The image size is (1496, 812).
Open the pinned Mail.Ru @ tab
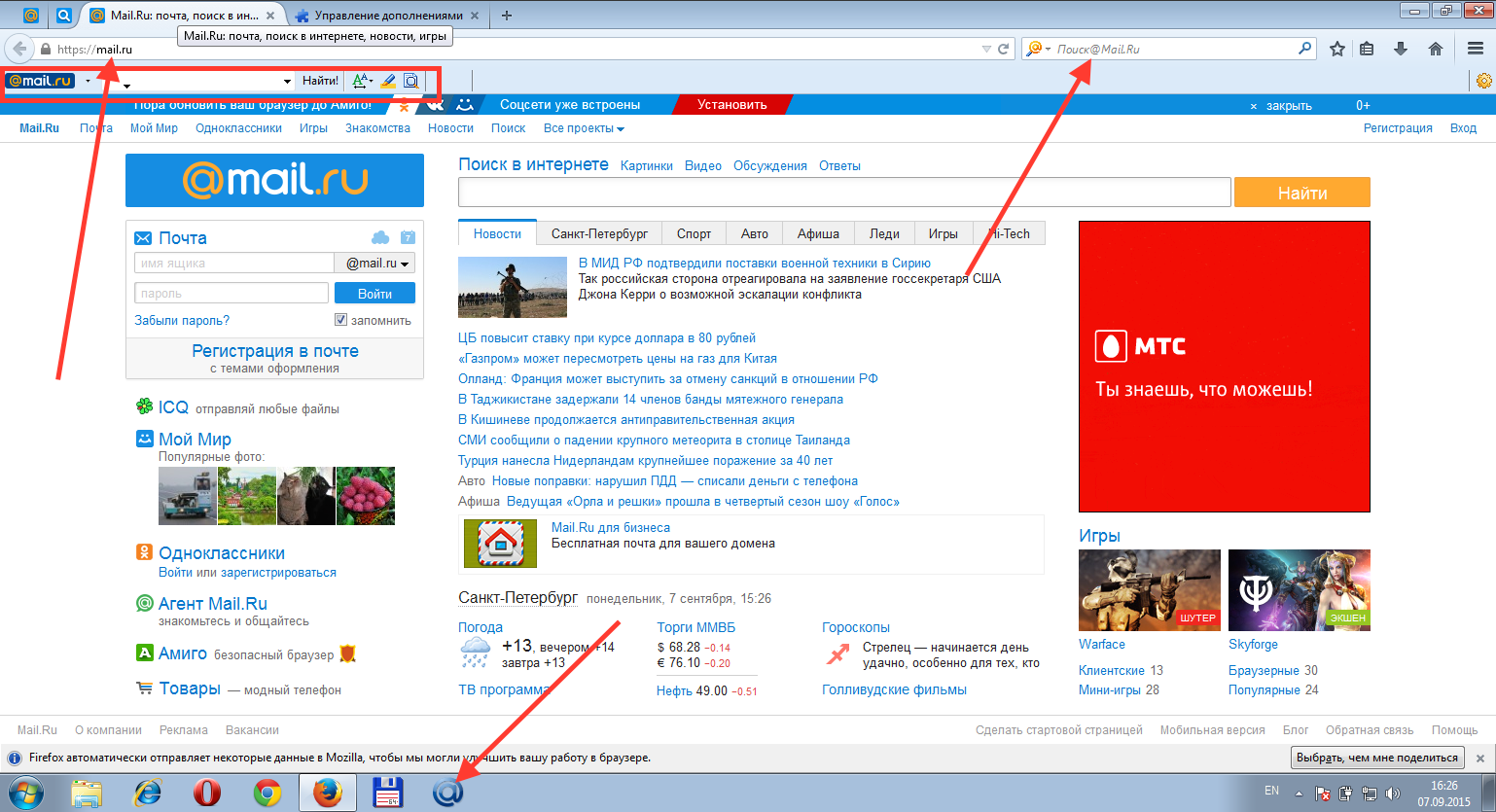[31, 16]
